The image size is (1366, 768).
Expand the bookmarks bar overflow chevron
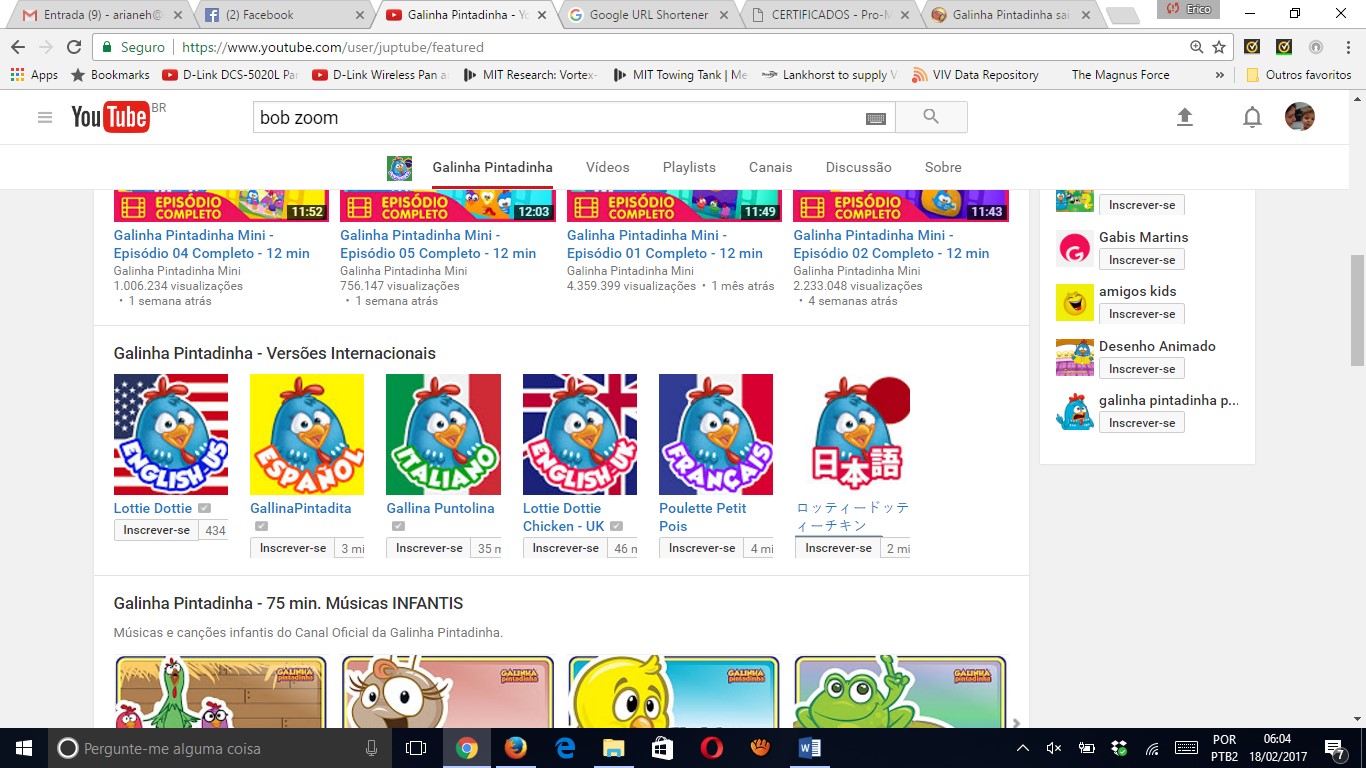click(1219, 75)
